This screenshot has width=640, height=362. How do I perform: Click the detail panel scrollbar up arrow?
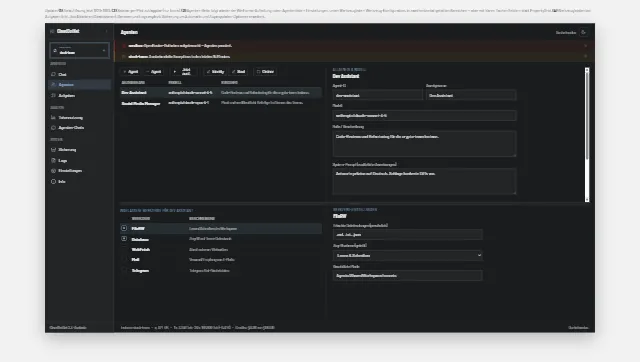coord(587,70)
